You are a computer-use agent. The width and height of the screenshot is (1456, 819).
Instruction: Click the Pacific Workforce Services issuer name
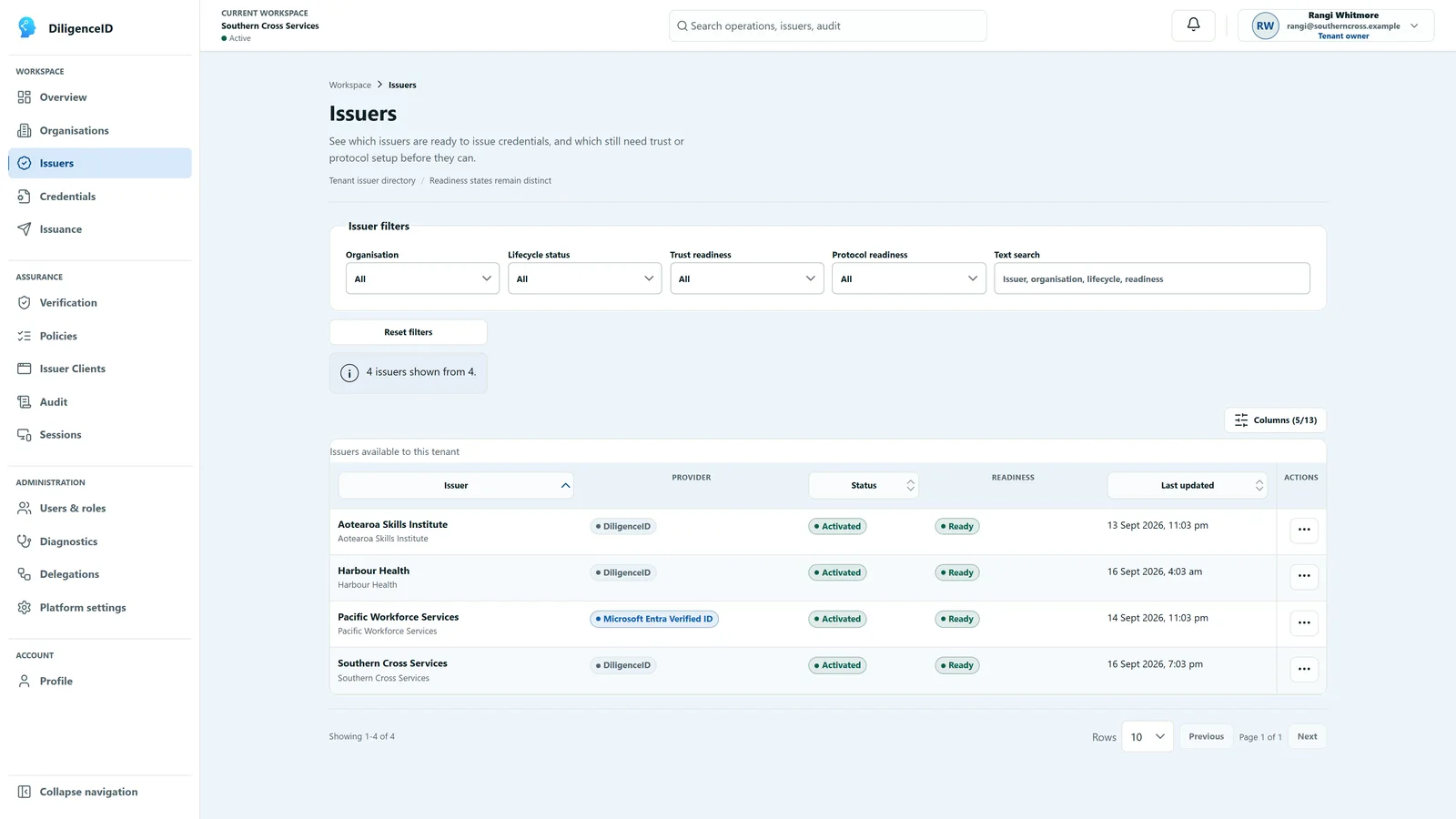pyautogui.click(x=398, y=617)
